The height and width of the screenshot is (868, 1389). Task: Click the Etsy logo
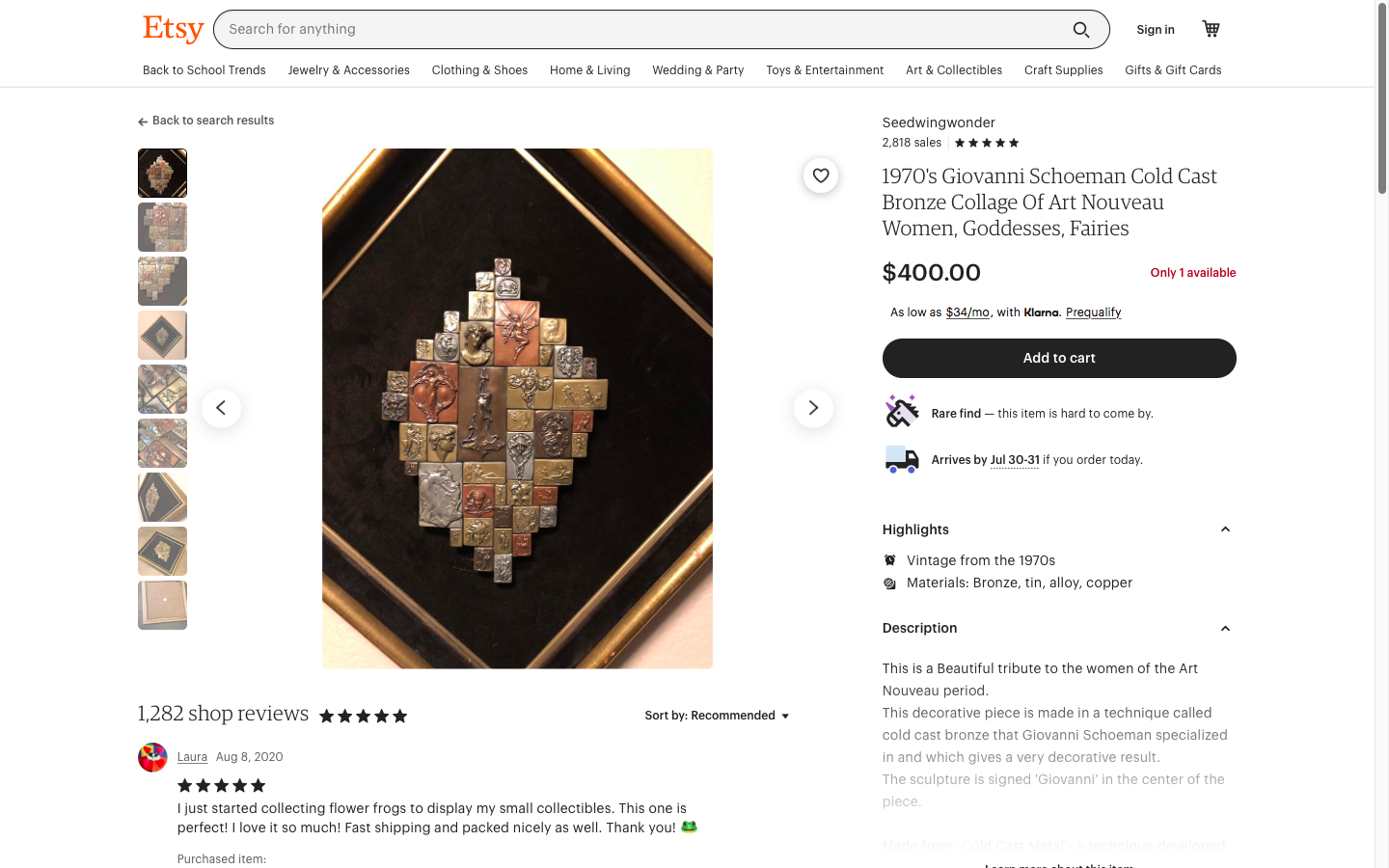[x=174, y=29]
